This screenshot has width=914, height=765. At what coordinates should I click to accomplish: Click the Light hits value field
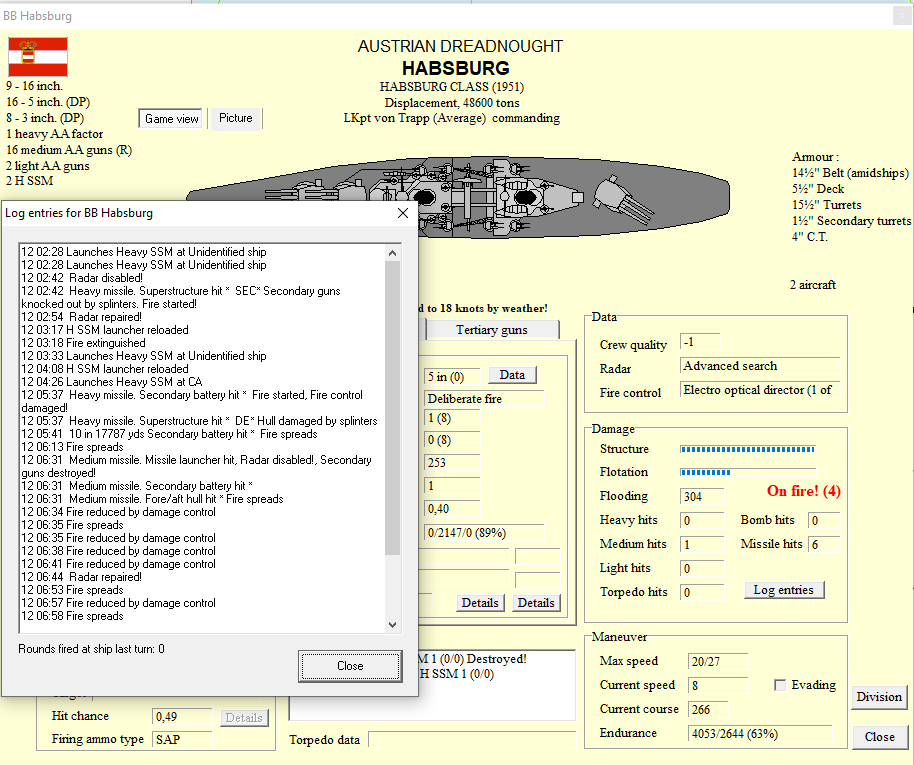[x=702, y=569]
